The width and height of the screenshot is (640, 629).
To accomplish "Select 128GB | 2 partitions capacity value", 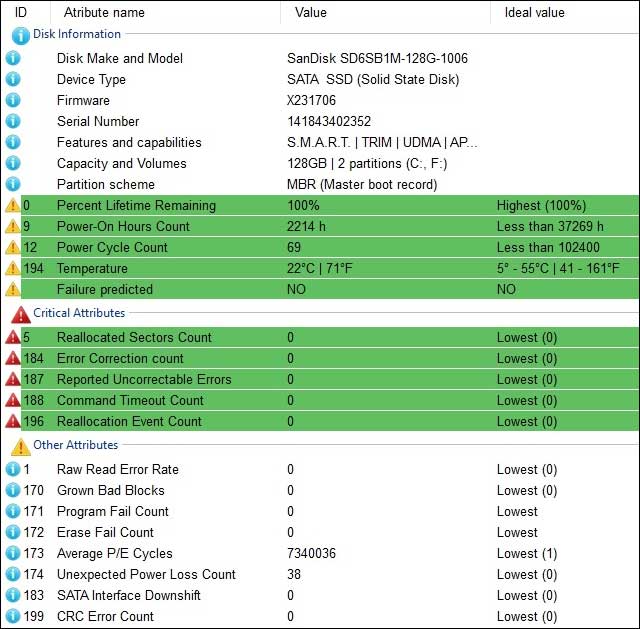I will [x=367, y=163].
